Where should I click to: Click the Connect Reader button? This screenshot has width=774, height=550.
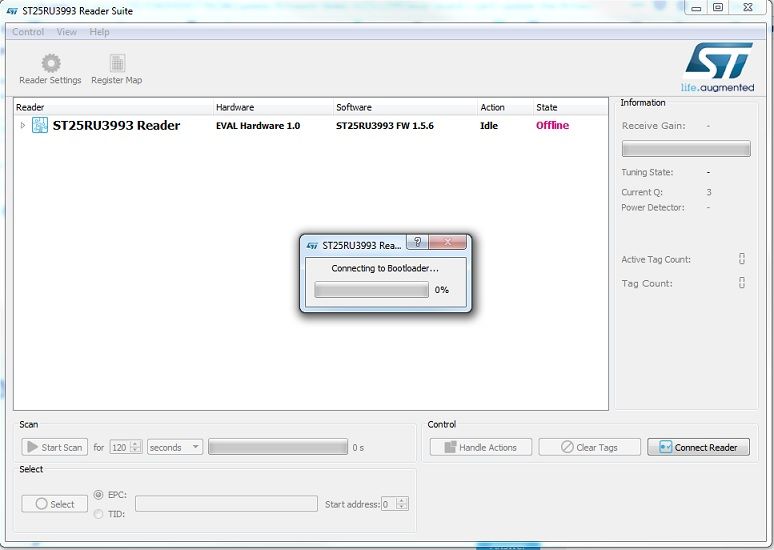pyautogui.click(x=698, y=447)
